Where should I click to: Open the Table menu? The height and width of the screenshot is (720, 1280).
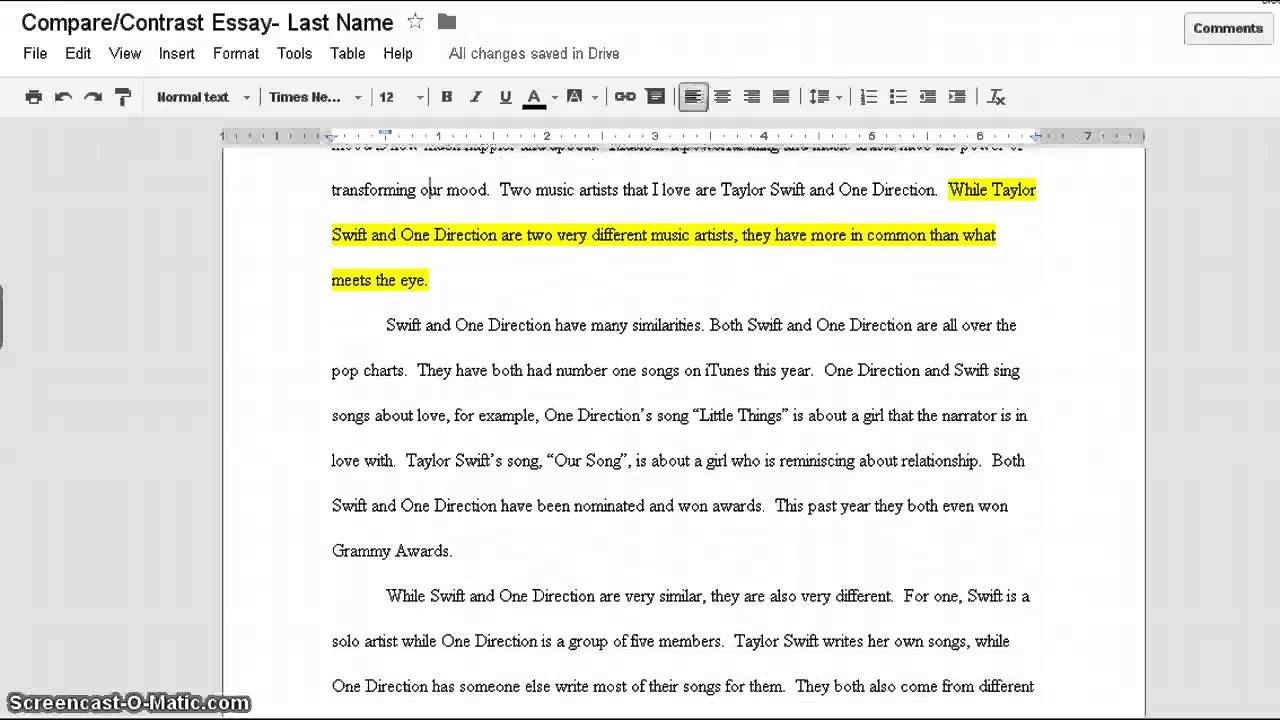[348, 54]
